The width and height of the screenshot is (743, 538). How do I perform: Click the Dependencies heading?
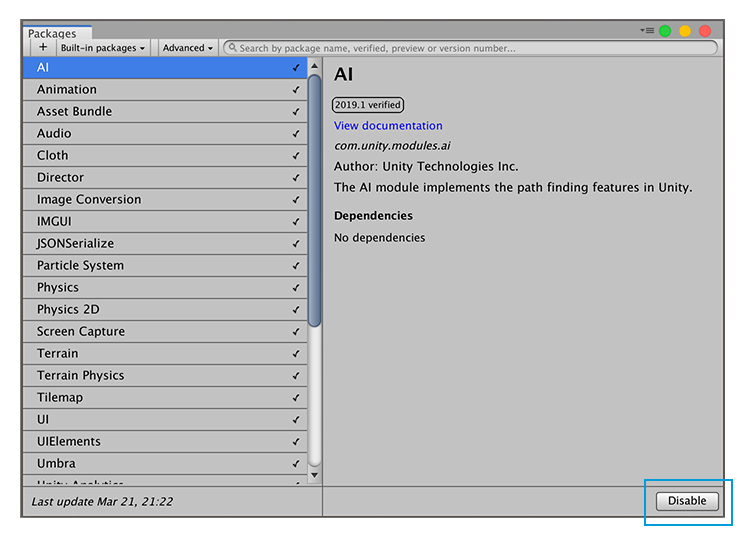(x=373, y=216)
